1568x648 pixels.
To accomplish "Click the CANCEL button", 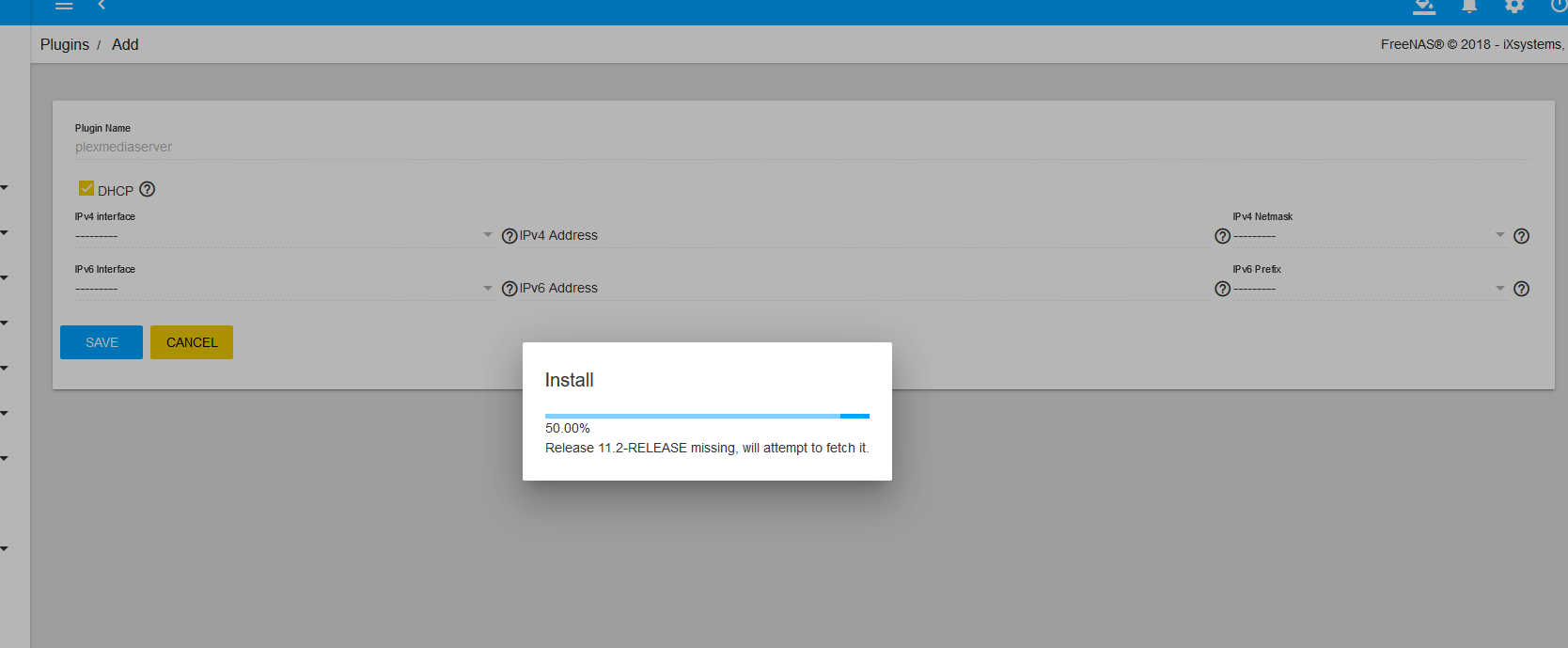I will 192,342.
